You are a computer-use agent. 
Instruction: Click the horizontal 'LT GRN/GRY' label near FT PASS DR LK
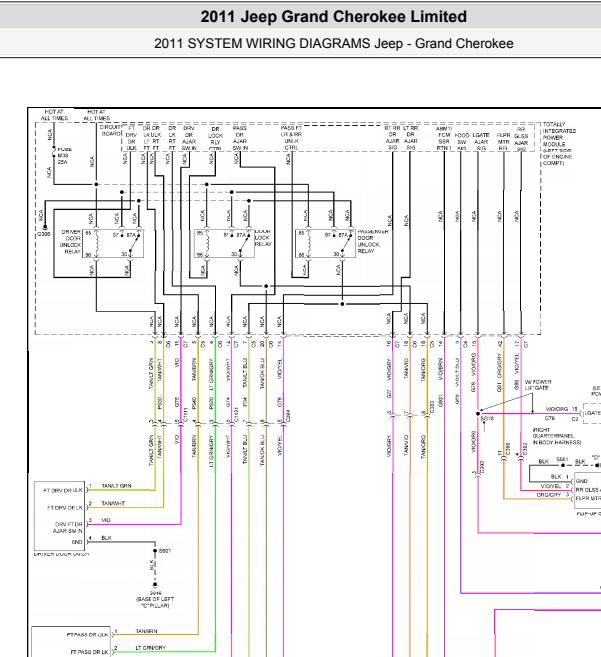[150, 648]
